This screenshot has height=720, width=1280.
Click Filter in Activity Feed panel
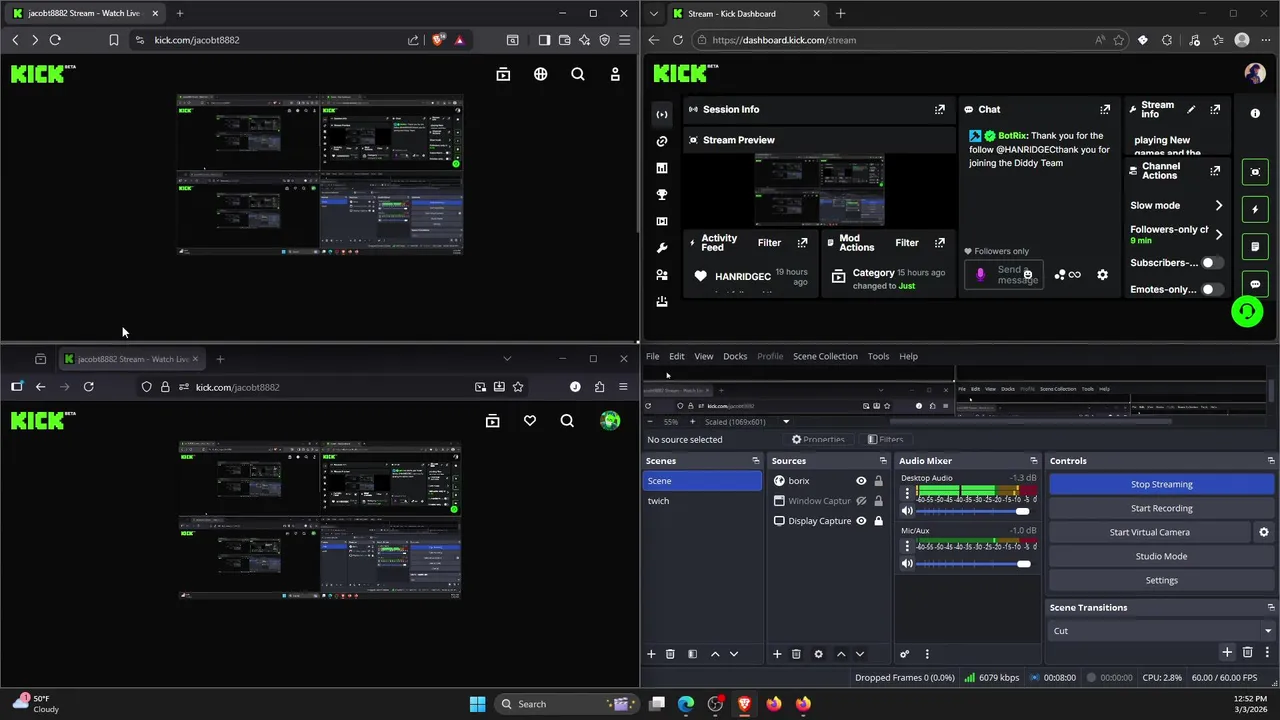(769, 243)
